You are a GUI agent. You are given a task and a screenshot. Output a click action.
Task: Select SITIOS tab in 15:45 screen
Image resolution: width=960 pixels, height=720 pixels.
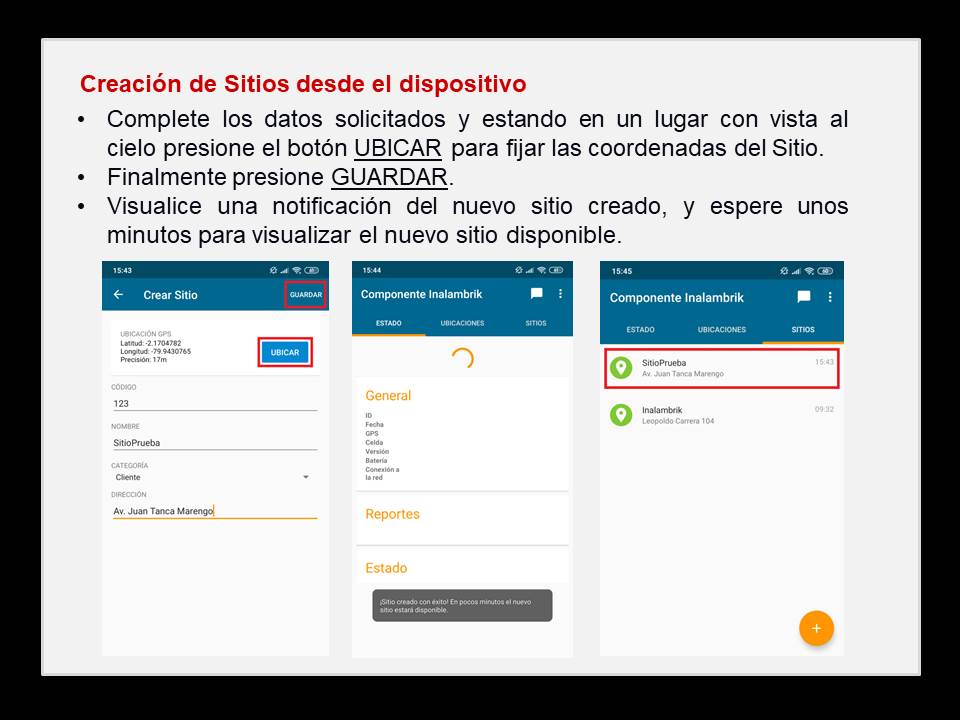pos(803,329)
